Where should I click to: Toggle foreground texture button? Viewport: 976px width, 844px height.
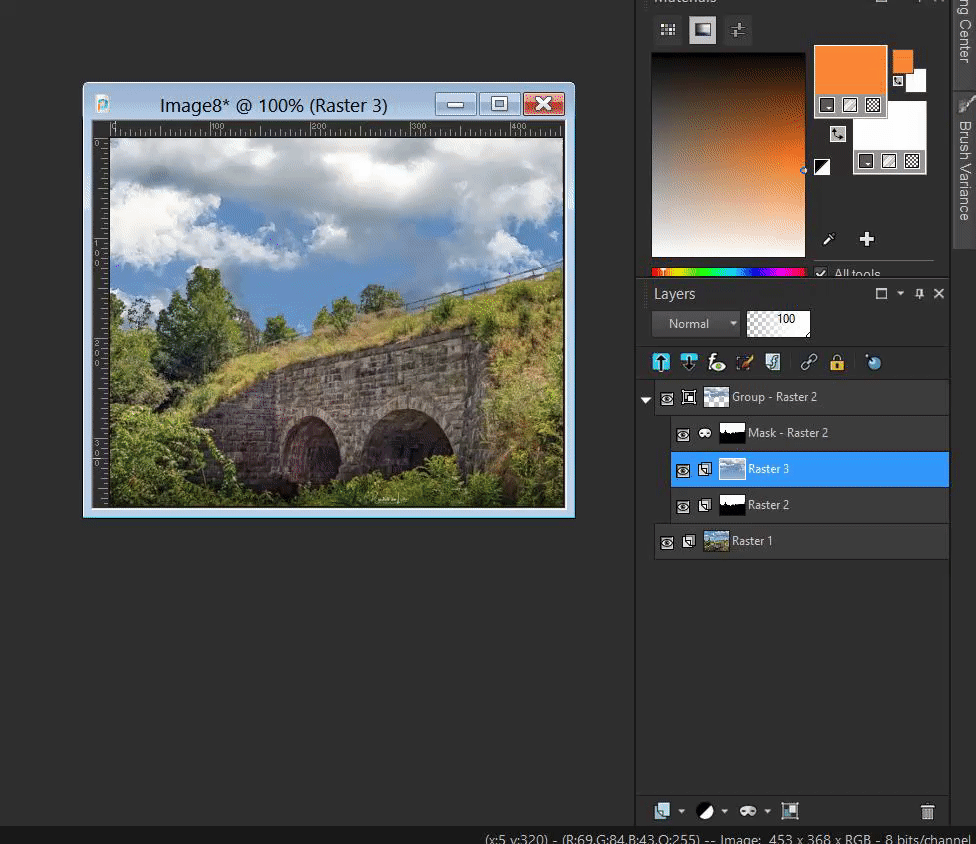(x=850, y=105)
